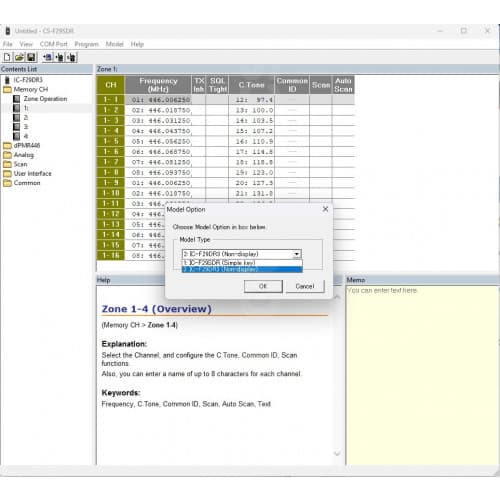Click the middle of the three clone toolbar icons
The width and height of the screenshot is (500, 500).
click(60, 57)
